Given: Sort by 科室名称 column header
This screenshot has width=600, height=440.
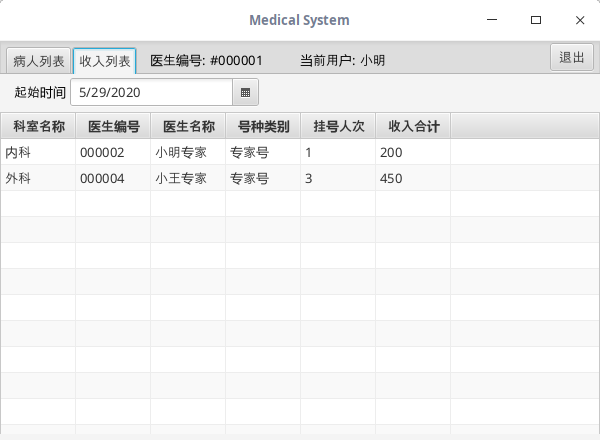Looking at the screenshot, I should click(x=38, y=126).
